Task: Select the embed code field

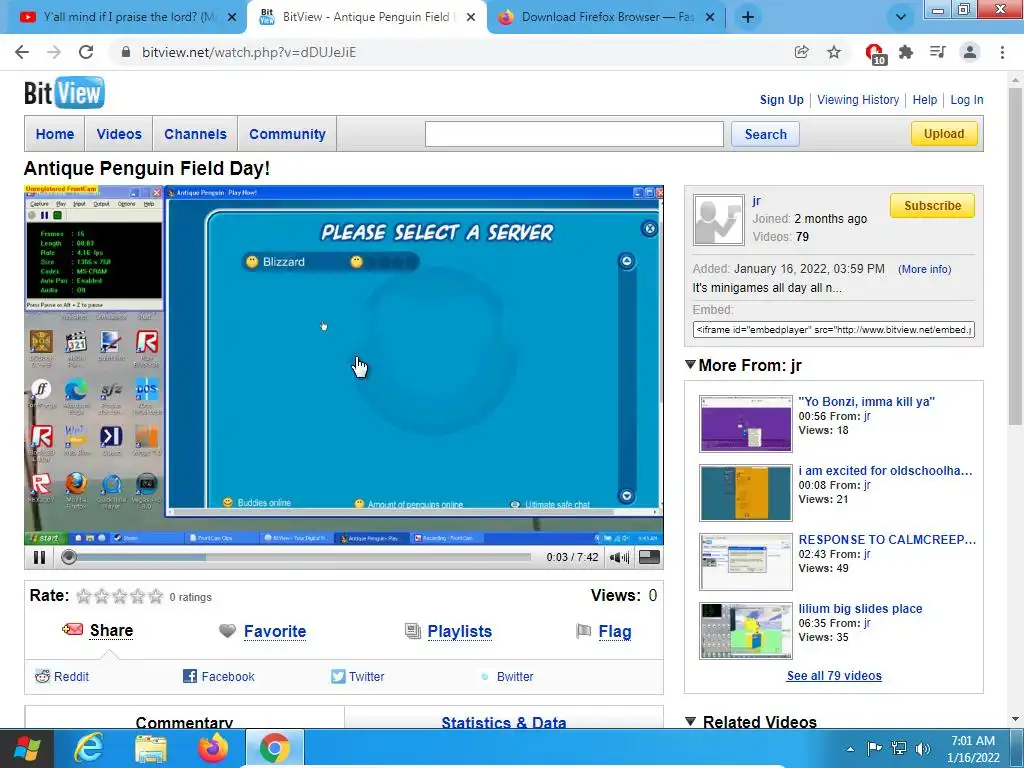Action: coord(833,330)
